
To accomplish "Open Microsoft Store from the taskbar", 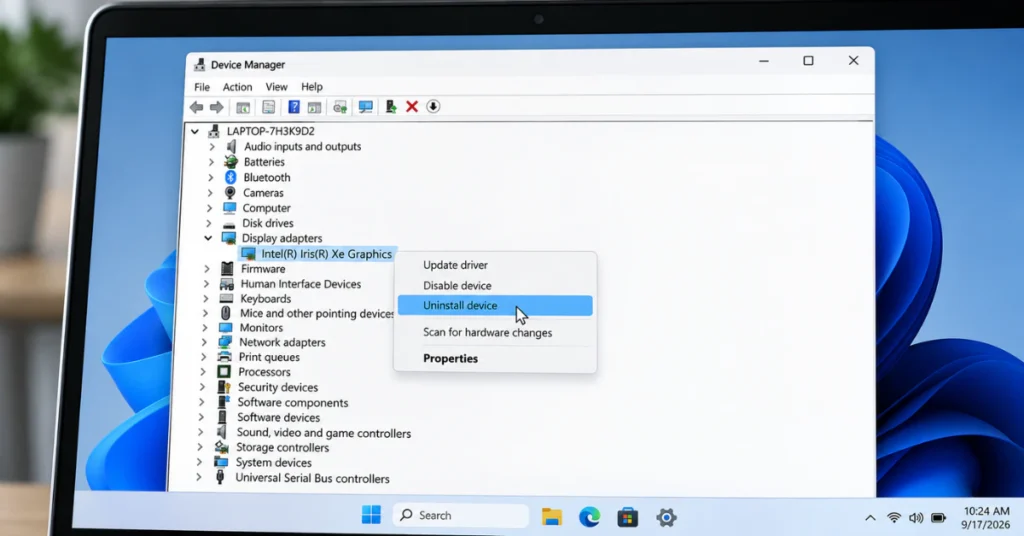I will [628, 518].
